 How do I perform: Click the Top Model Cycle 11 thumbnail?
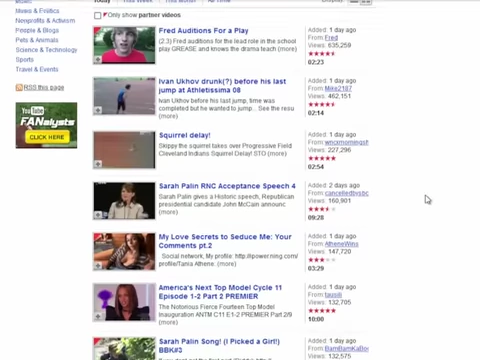pos(124,302)
